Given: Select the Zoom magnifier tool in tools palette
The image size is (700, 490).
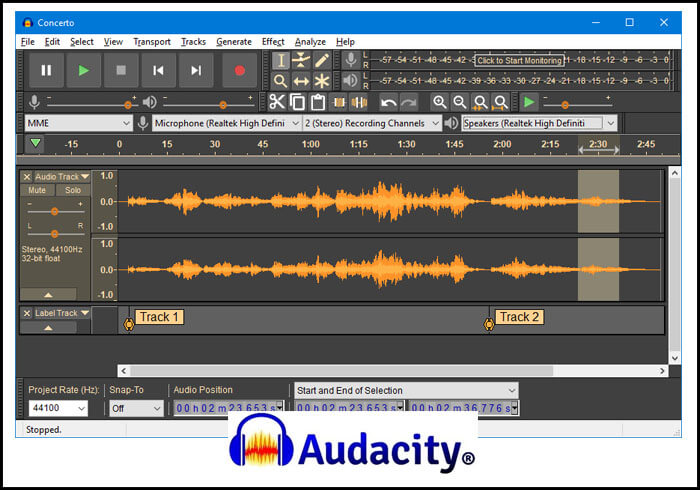Looking at the screenshot, I should point(281,81).
